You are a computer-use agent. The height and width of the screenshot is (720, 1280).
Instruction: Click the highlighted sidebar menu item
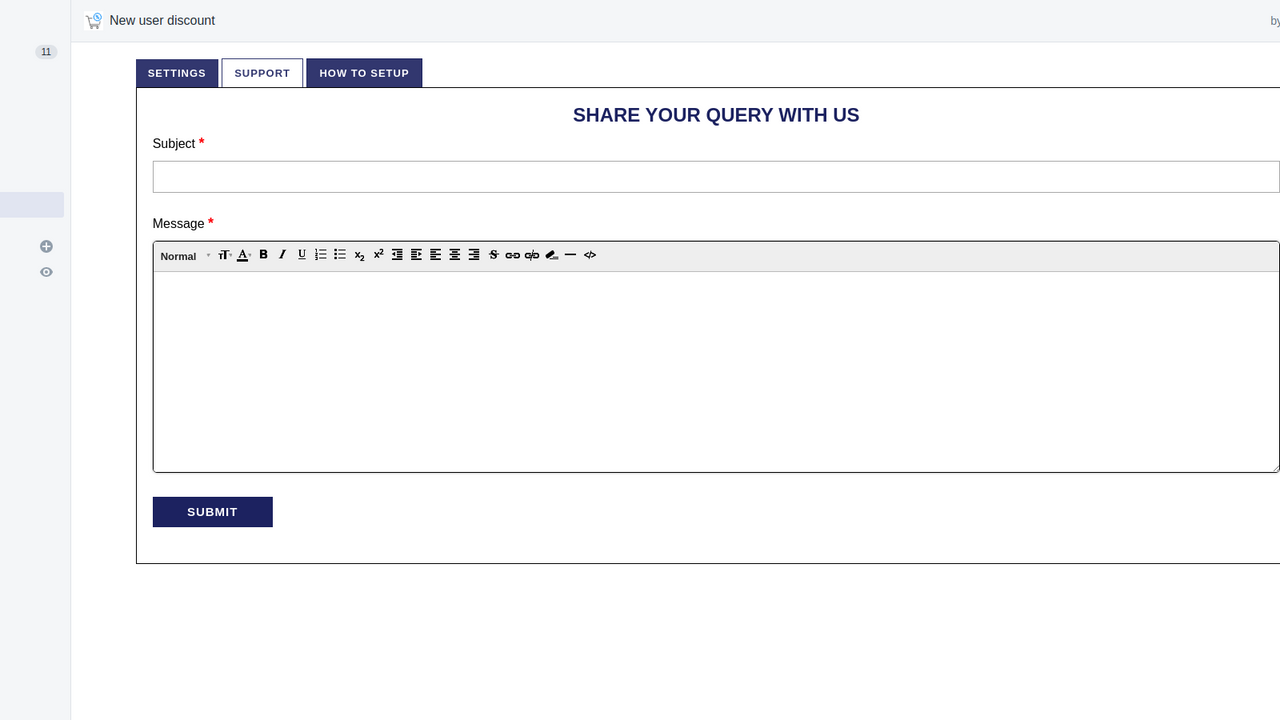pos(32,205)
